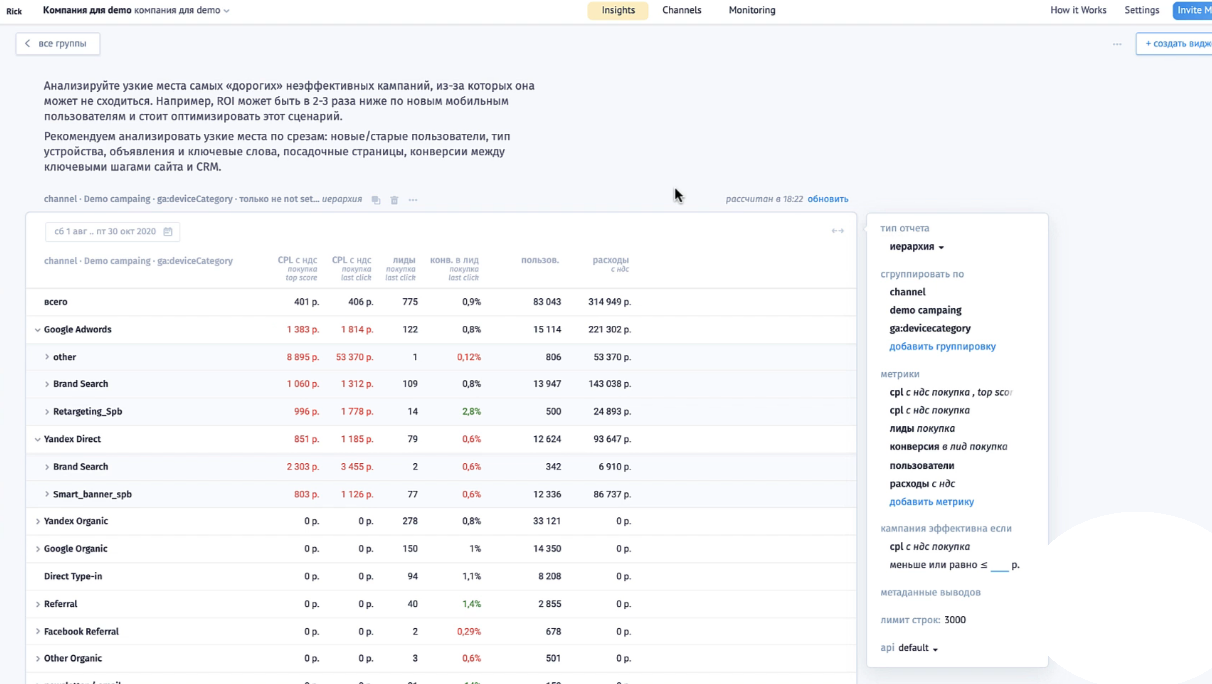The width and height of the screenshot is (1212, 684).
Task: Switch to Monitoring tab
Action: point(752,10)
